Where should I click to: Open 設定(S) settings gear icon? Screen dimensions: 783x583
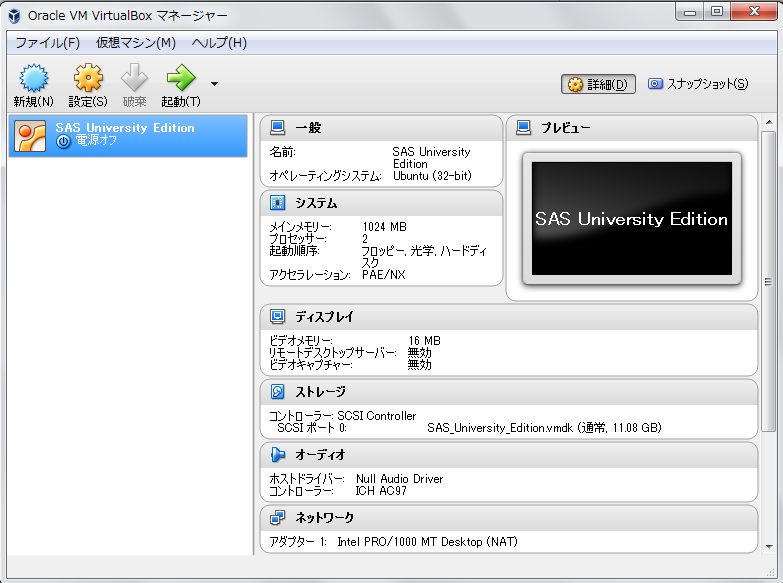tap(88, 78)
